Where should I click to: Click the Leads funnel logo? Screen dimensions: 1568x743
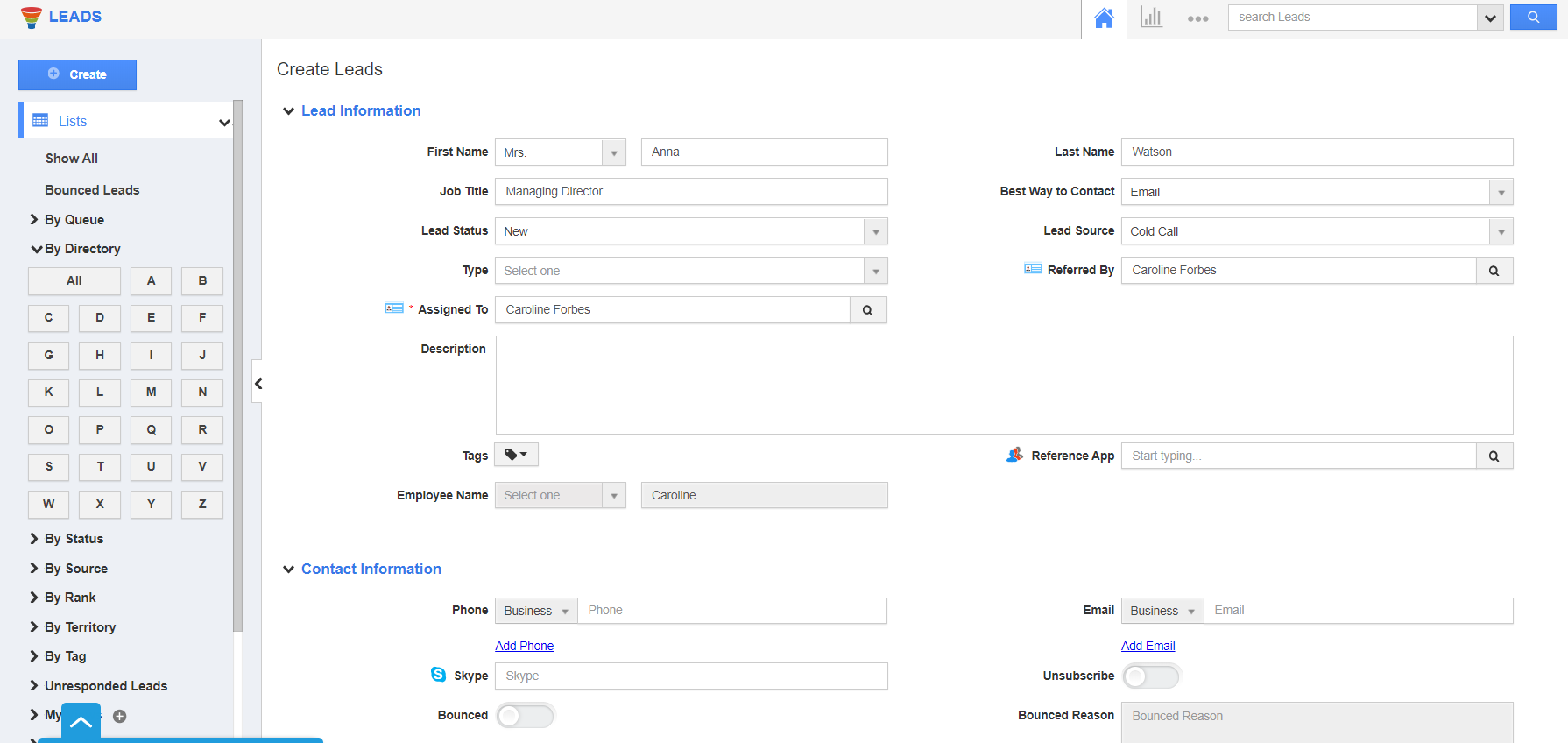[32, 18]
